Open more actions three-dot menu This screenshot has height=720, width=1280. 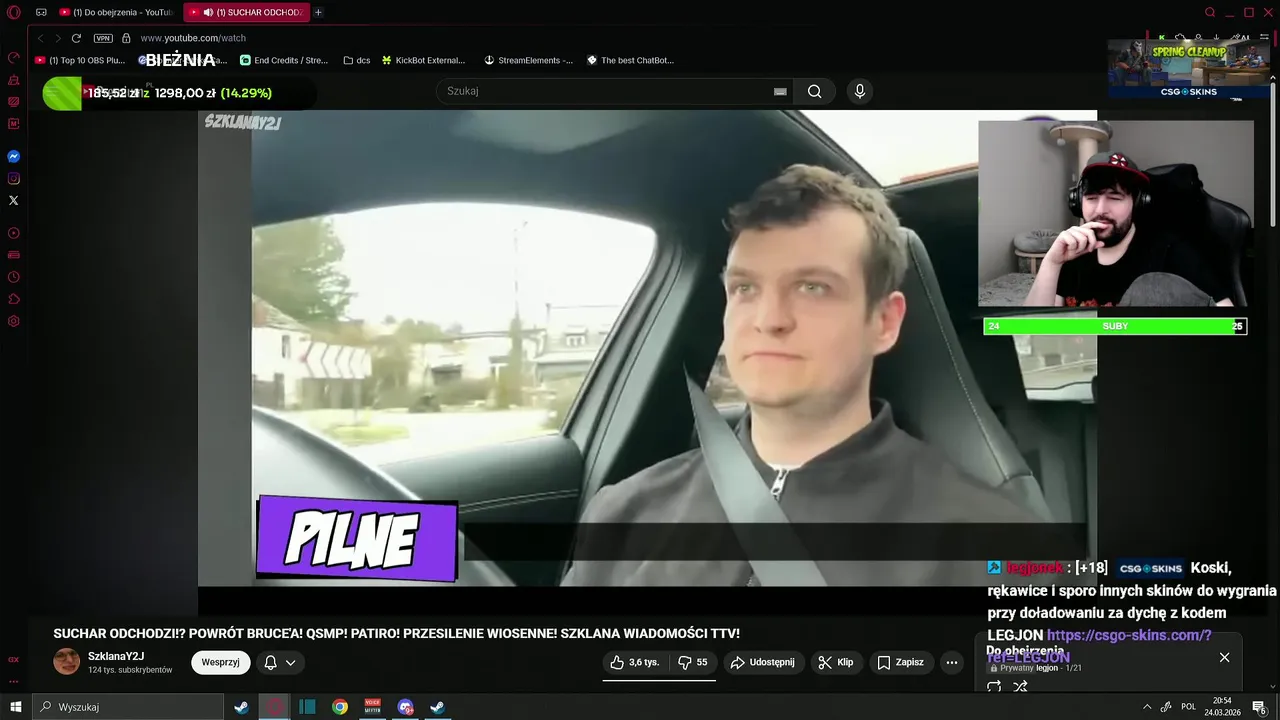tap(952, 662)
